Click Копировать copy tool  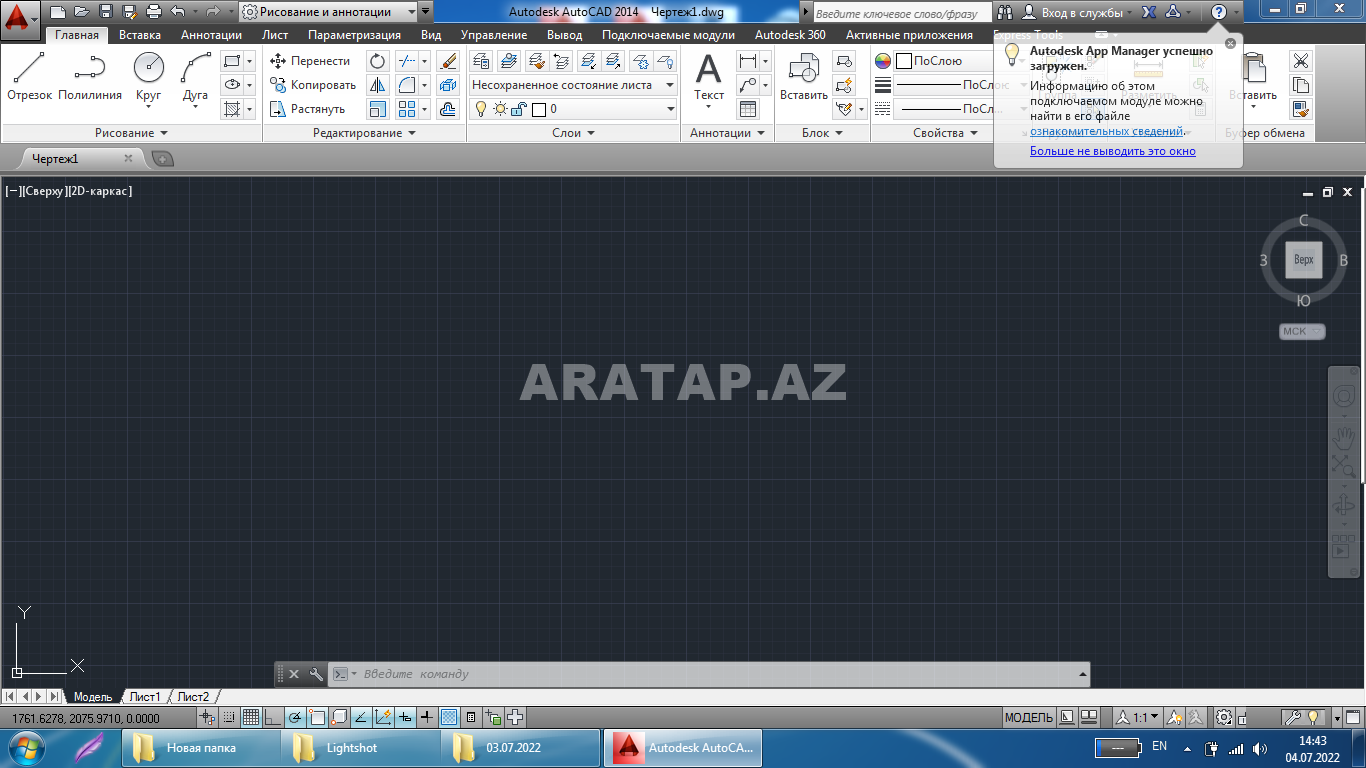pos(313,85)
